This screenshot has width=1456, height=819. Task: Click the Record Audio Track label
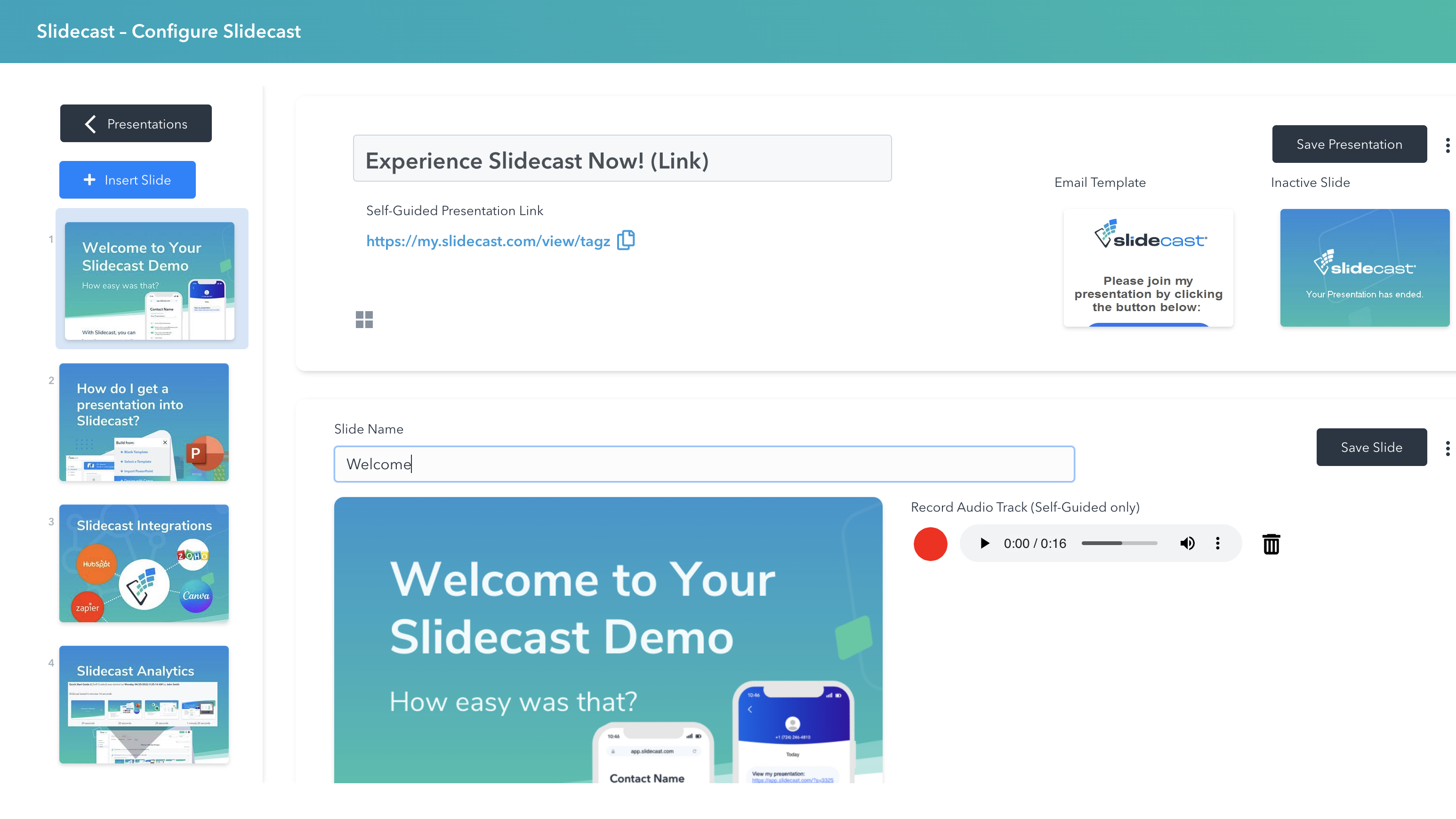(1025, 507)
